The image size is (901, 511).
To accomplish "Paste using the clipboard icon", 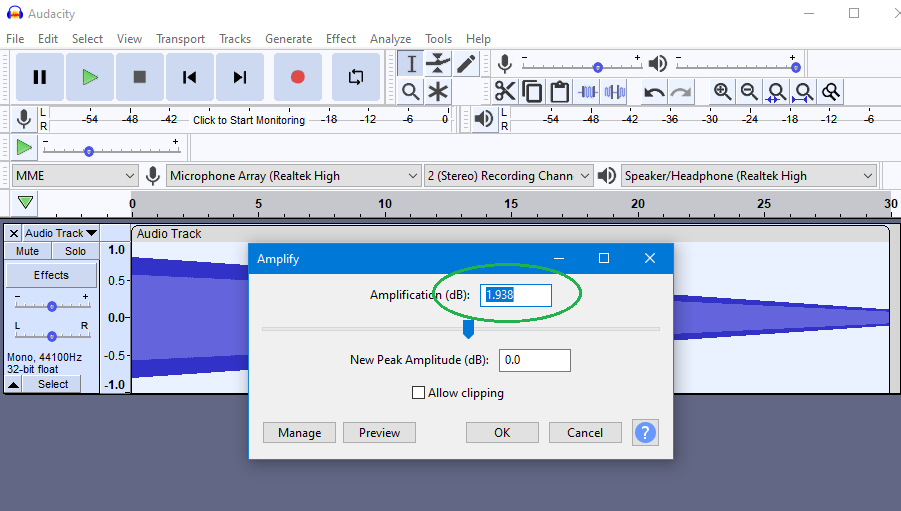I will (x=560, y=91).
